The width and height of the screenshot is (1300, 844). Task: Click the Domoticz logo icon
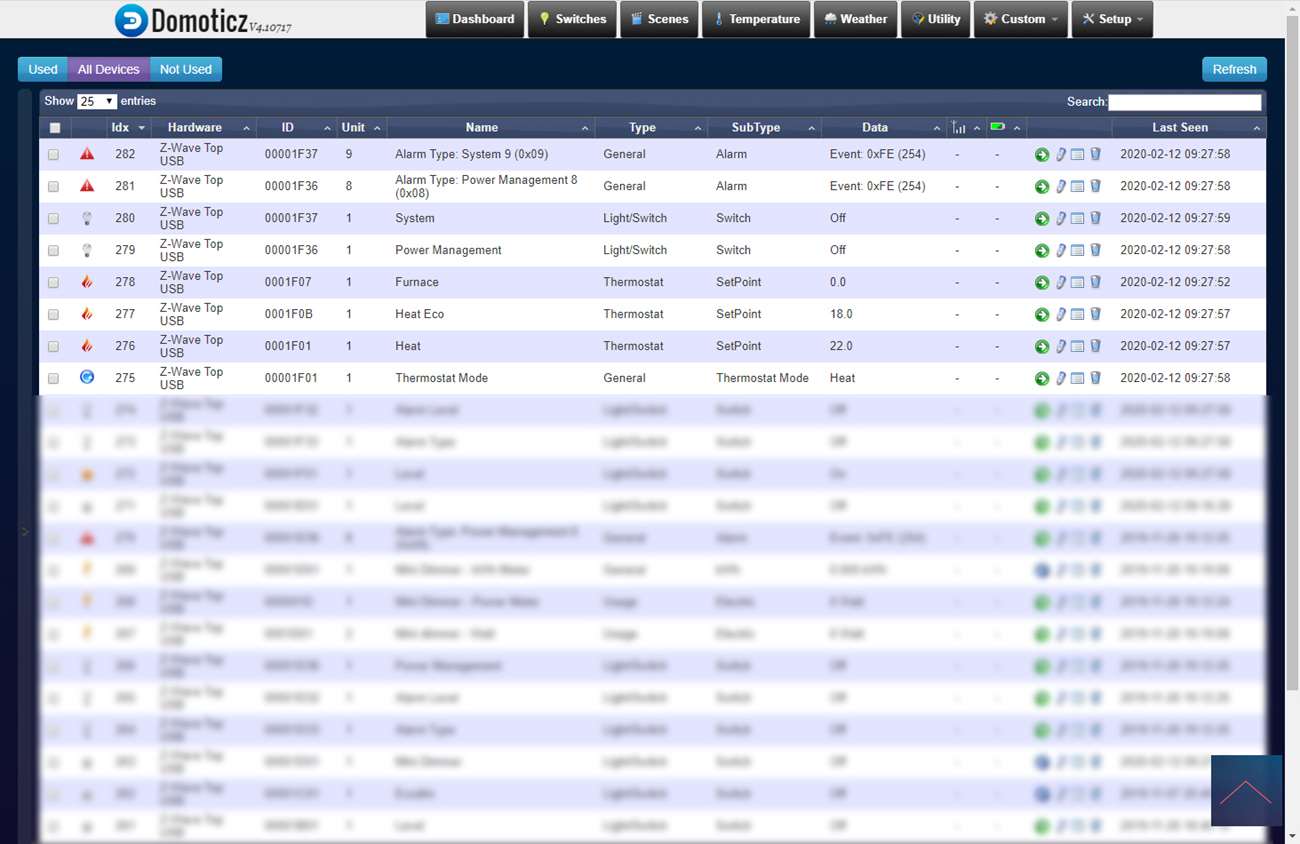pyautogui.click(x=131, y=20)
